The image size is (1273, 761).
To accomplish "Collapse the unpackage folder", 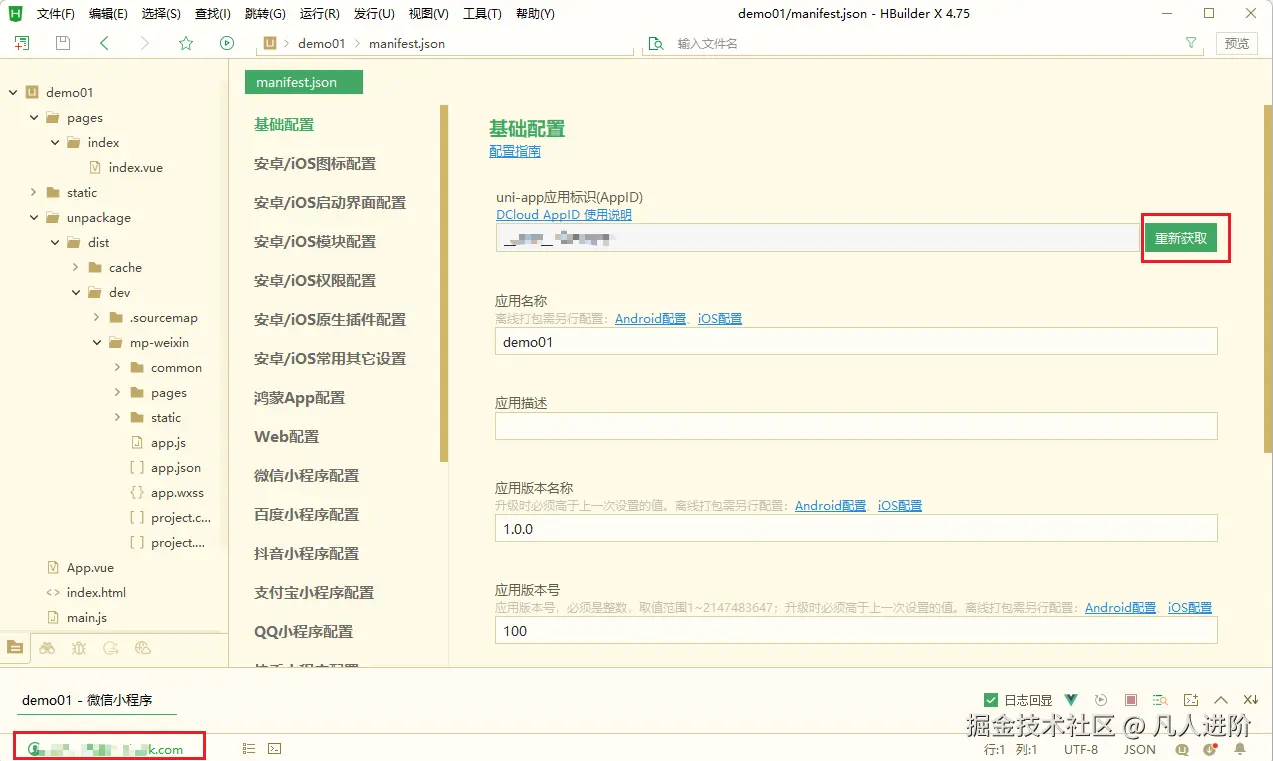I will pyautogui.click(x=34, y=217).
